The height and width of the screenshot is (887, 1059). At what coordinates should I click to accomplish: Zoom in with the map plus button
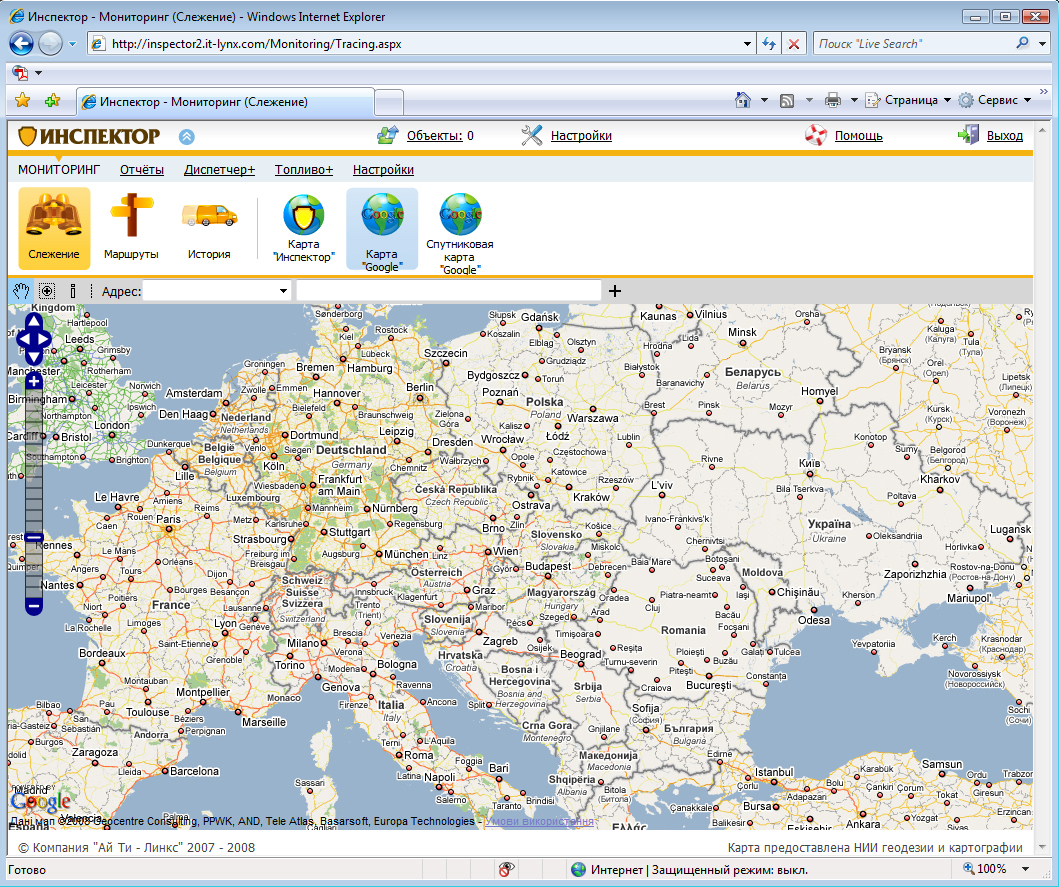[x=34, y=381]
